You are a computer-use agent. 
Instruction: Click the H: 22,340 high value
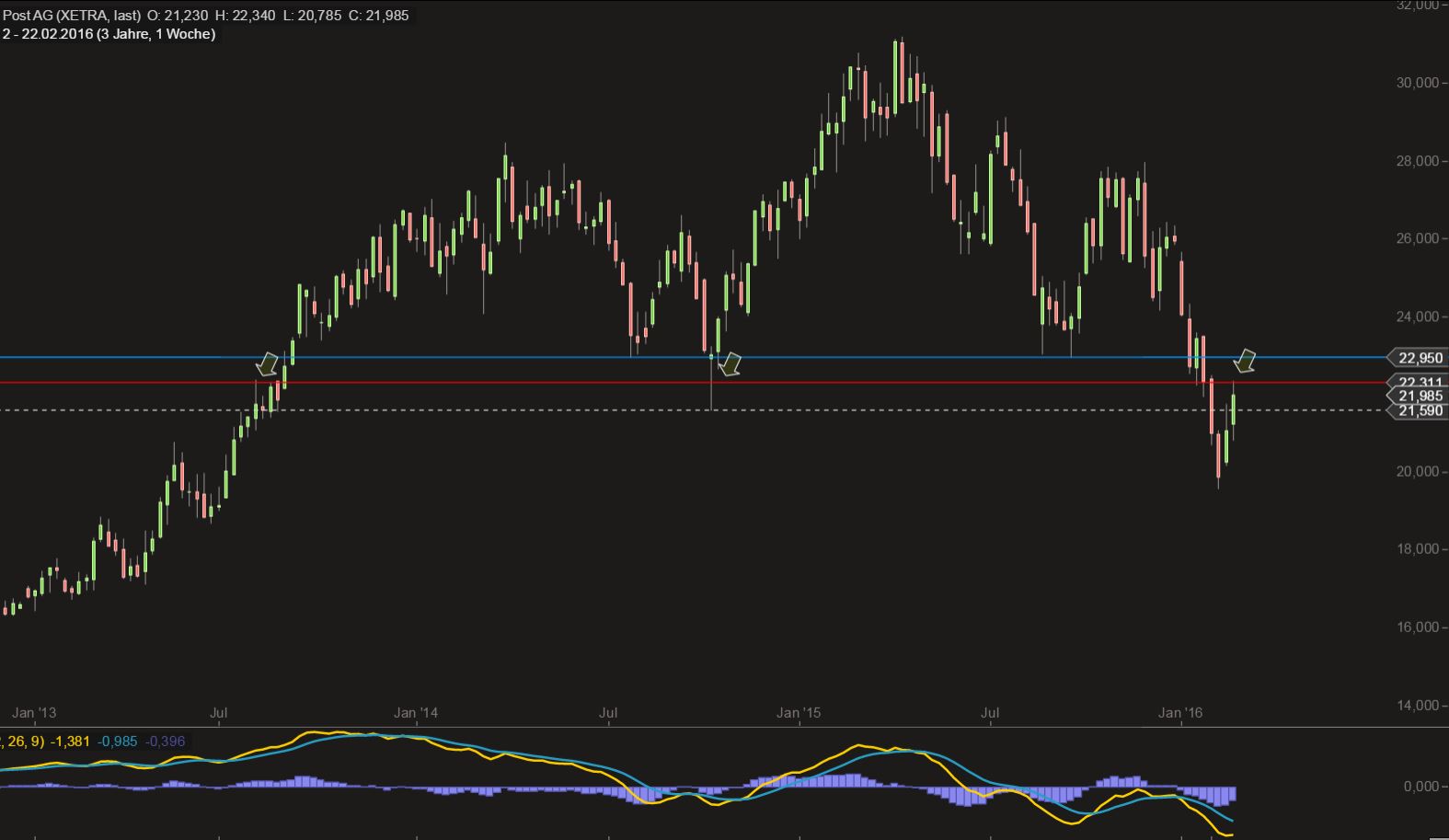pyautogui.click(x=245, y=15)
